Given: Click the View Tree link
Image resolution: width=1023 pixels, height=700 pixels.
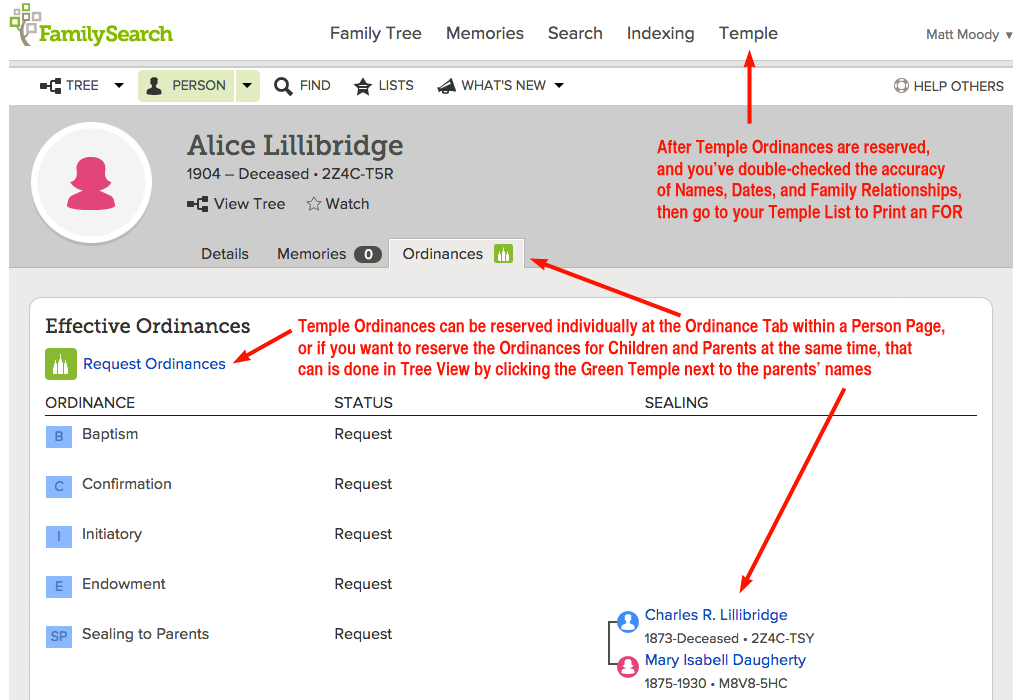Looking at the screenshot, I should click(250, 204).
